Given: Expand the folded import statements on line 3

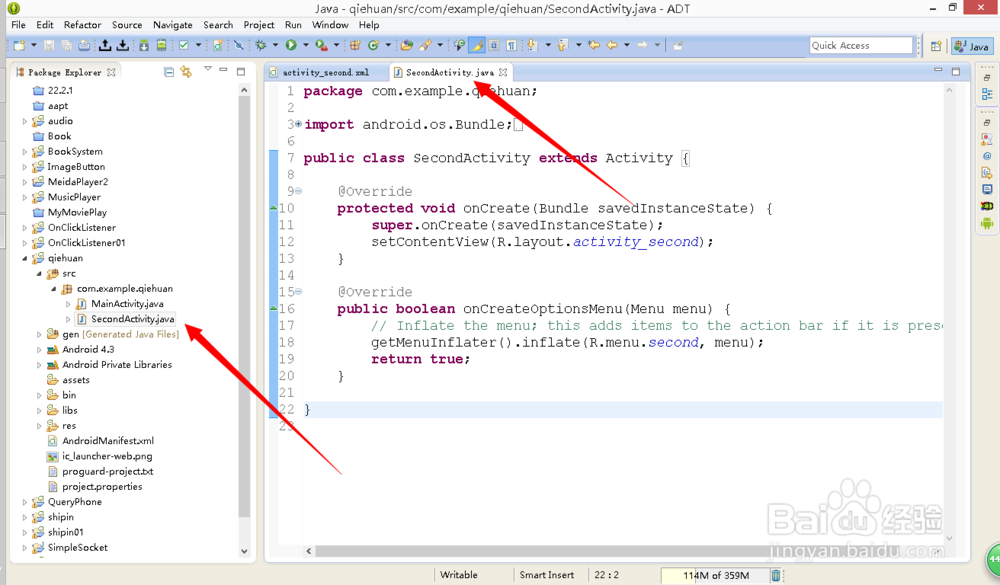Looking at the screenshot, I should click(298, 124).
